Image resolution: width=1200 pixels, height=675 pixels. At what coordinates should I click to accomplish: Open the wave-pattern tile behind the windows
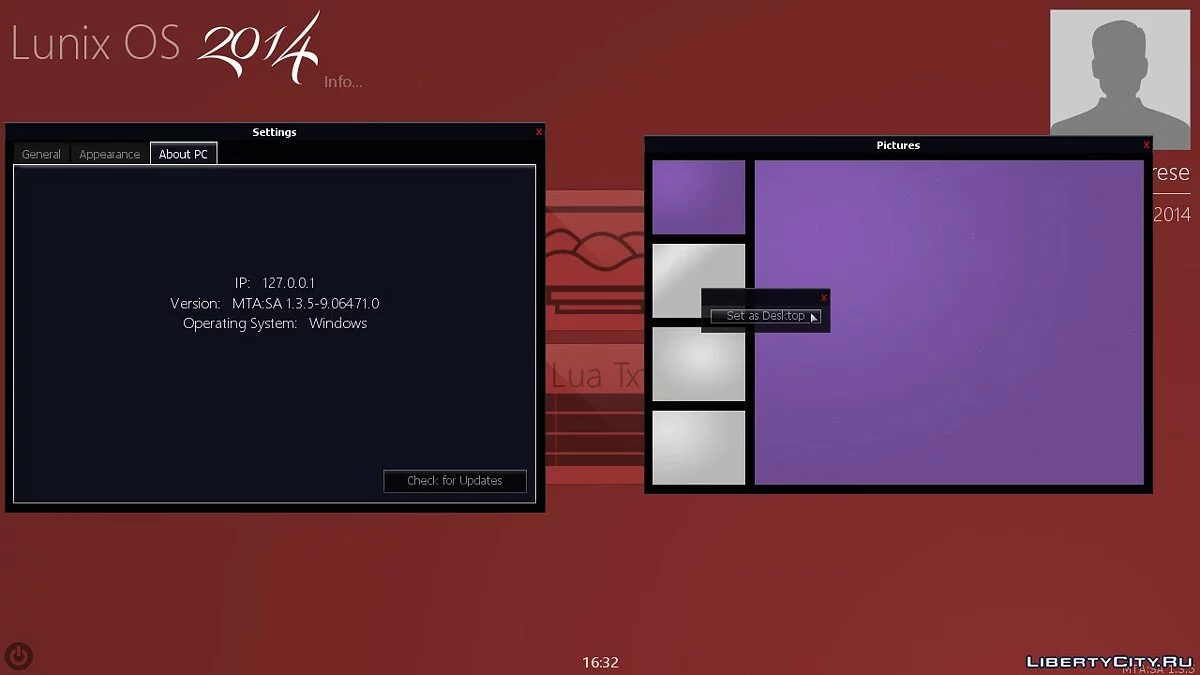tap(594, 245)
